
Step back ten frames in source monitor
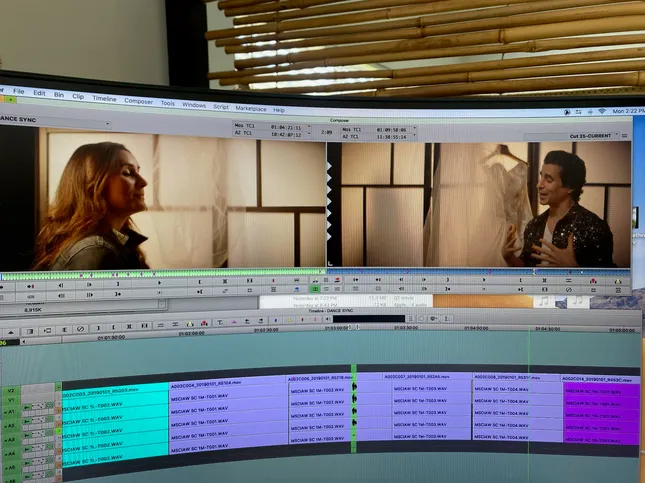click(61, 295)
